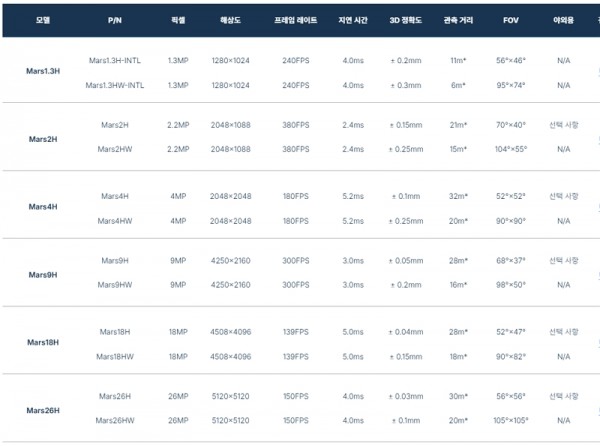The height and width of the screenshot is (446, 600).
Task: Click 3.0ms in the Mars9HW row
Action: [x=353, y=285]
